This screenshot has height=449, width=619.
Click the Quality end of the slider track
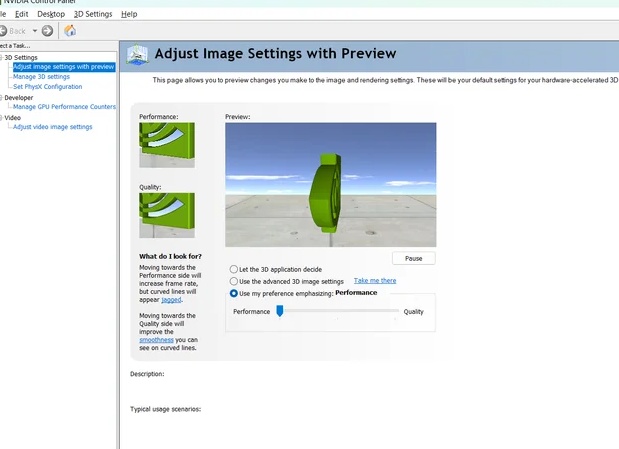coord(396,311)
